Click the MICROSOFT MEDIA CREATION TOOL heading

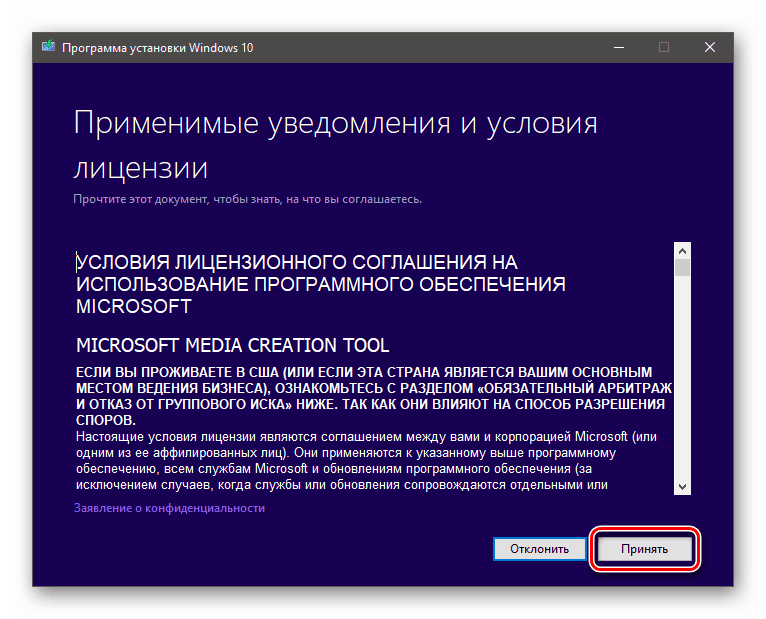[x=233, y=345]
